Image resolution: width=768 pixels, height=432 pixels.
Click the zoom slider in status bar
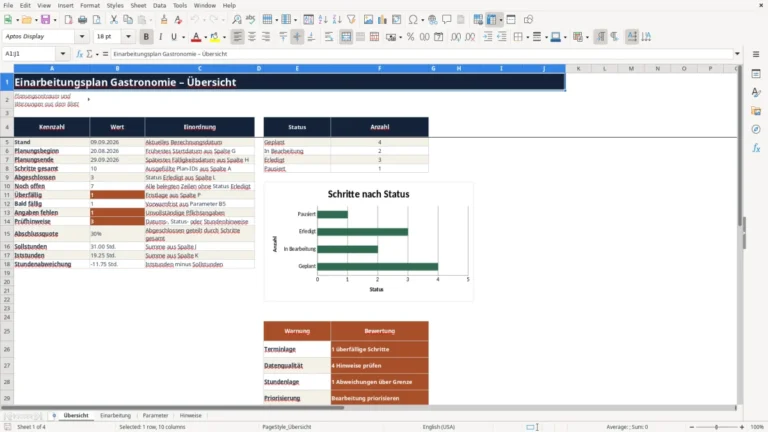coord(717,427)
